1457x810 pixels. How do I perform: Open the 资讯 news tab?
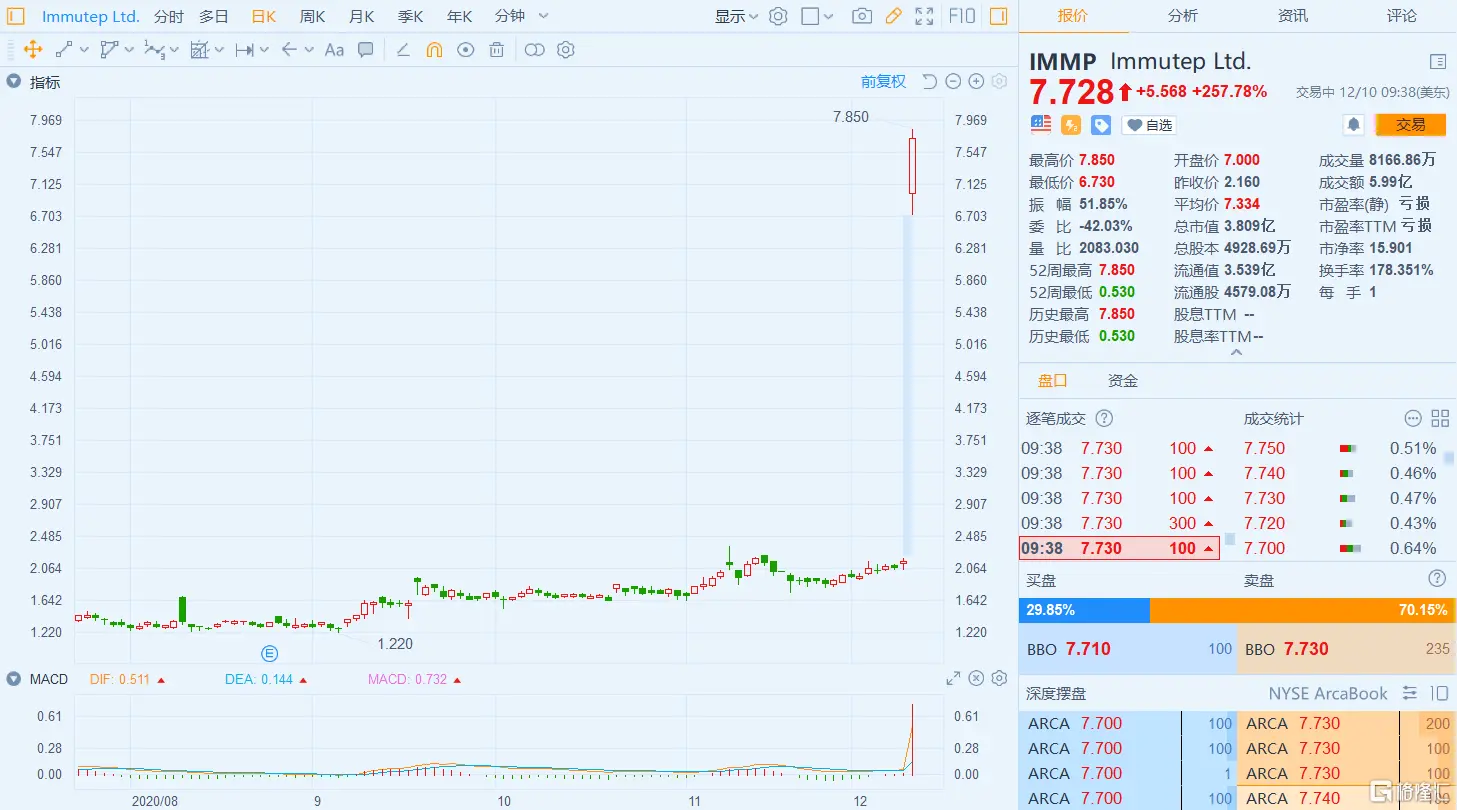[x=1293, y=16]
